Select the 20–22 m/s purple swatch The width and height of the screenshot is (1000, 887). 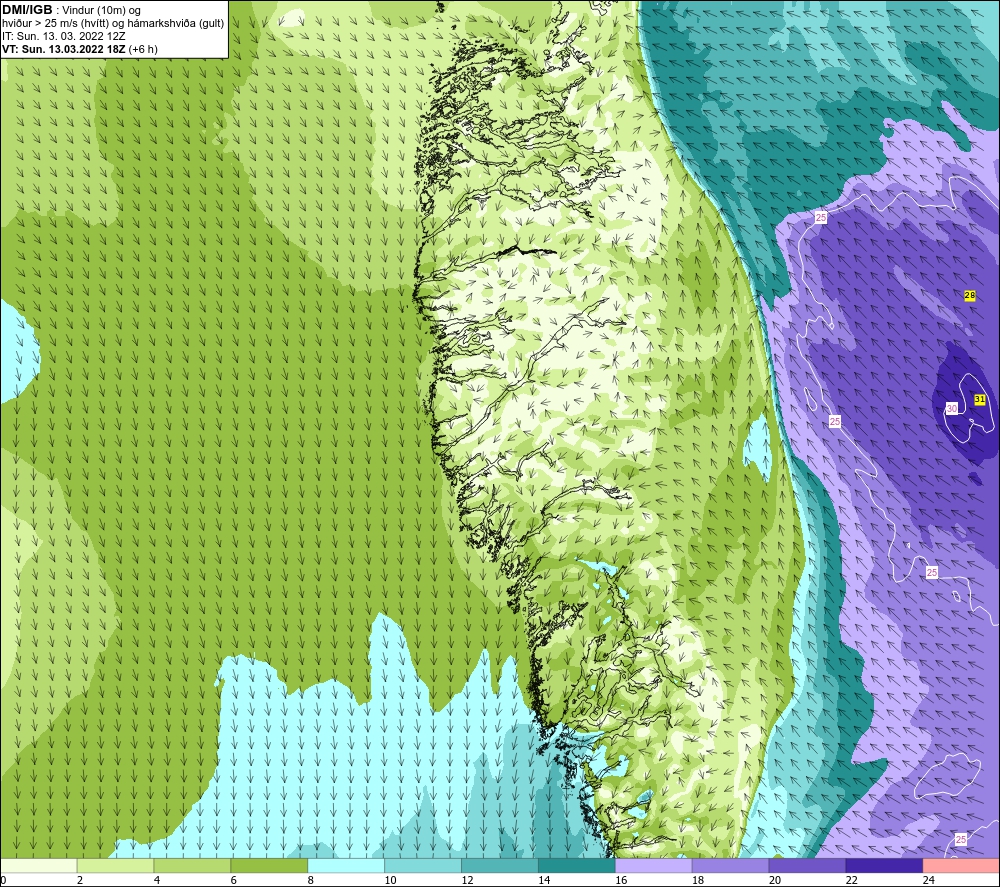(x=807, y=866)
